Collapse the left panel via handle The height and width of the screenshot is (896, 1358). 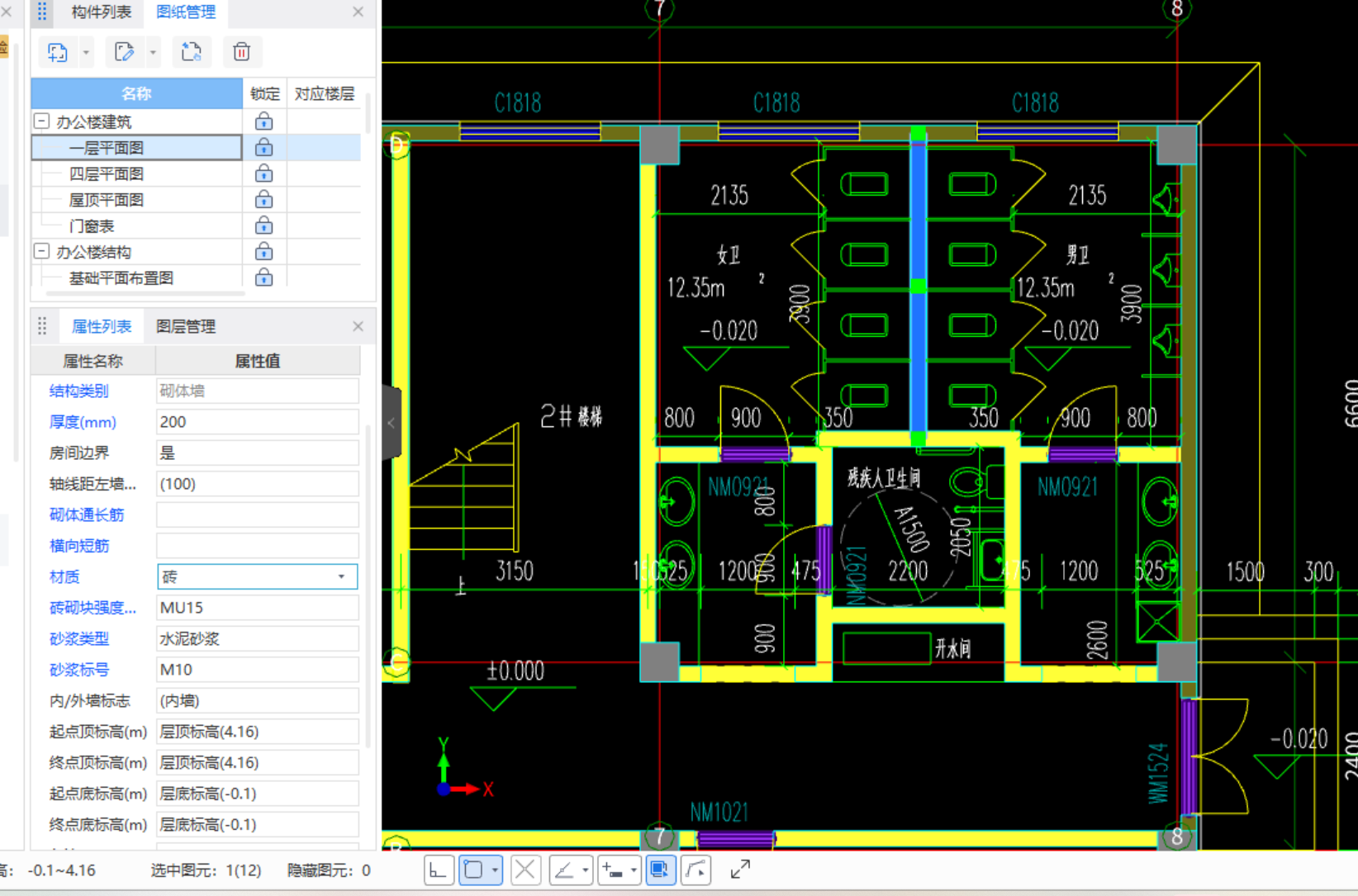pos(392,423)
